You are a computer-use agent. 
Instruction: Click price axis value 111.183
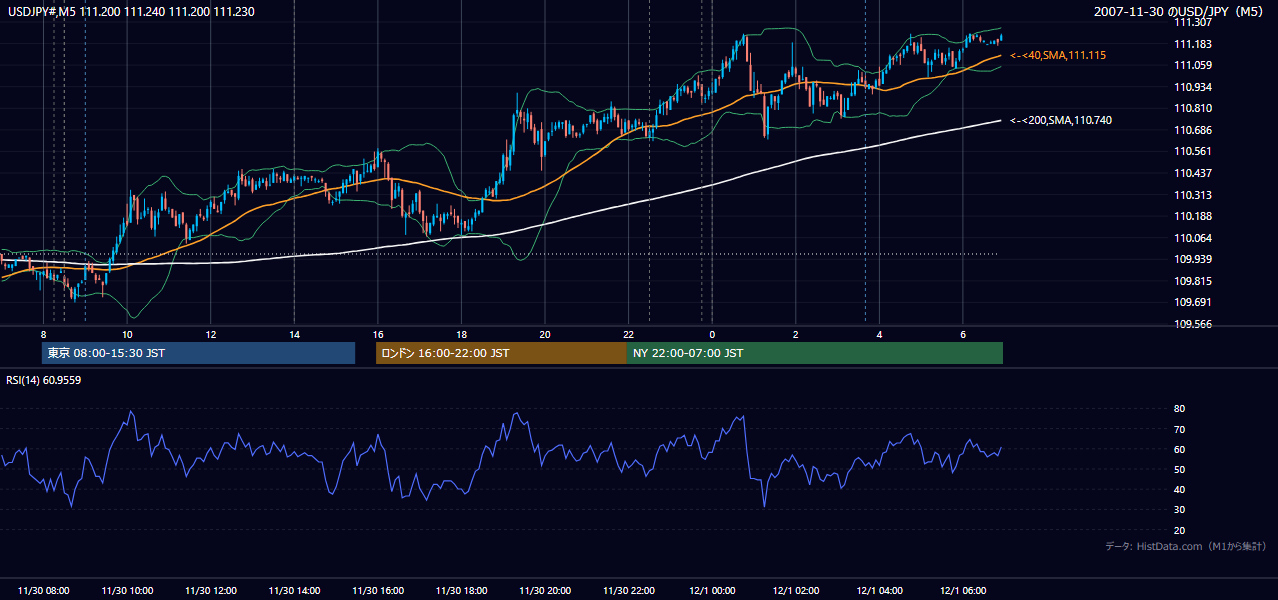1192,44
